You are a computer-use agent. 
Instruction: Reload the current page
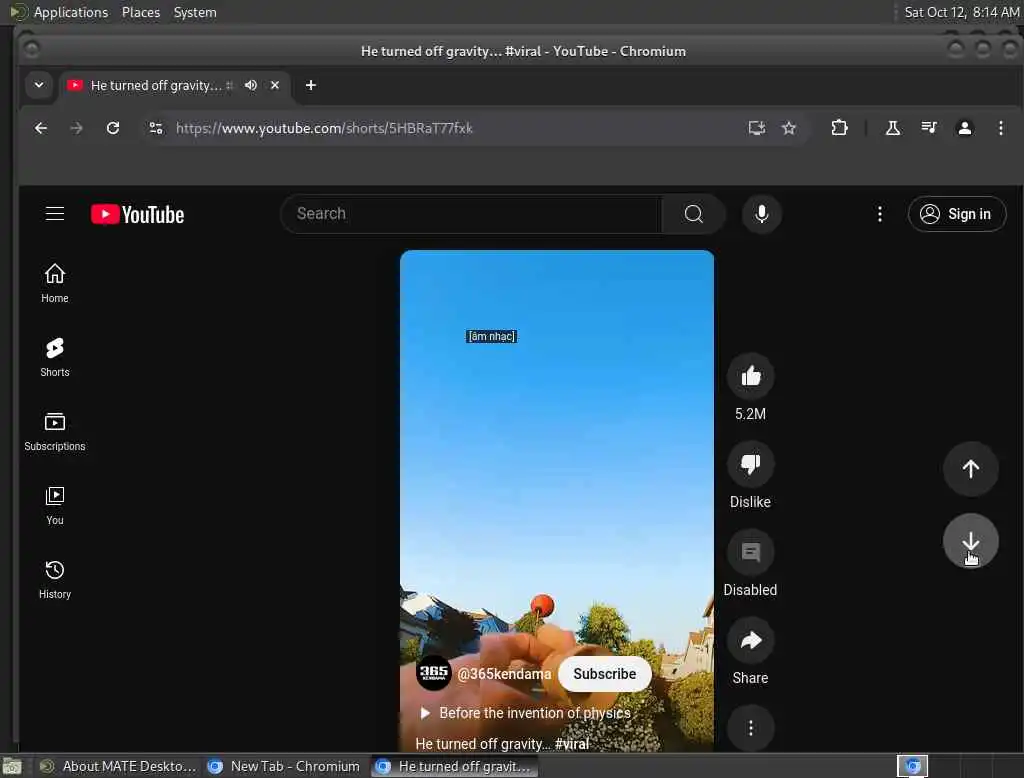(113, 128)
